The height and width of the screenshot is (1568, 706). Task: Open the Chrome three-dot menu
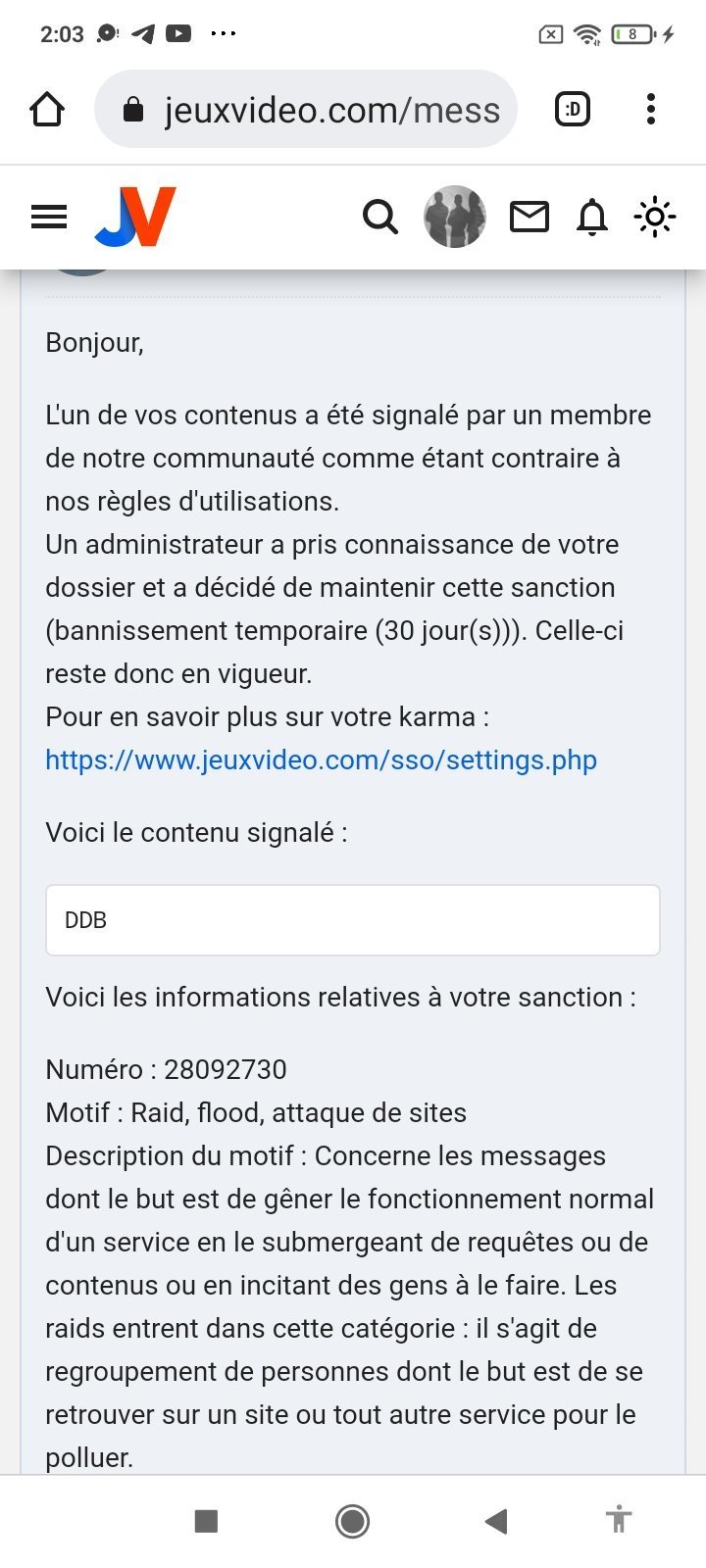coord(650,109)
